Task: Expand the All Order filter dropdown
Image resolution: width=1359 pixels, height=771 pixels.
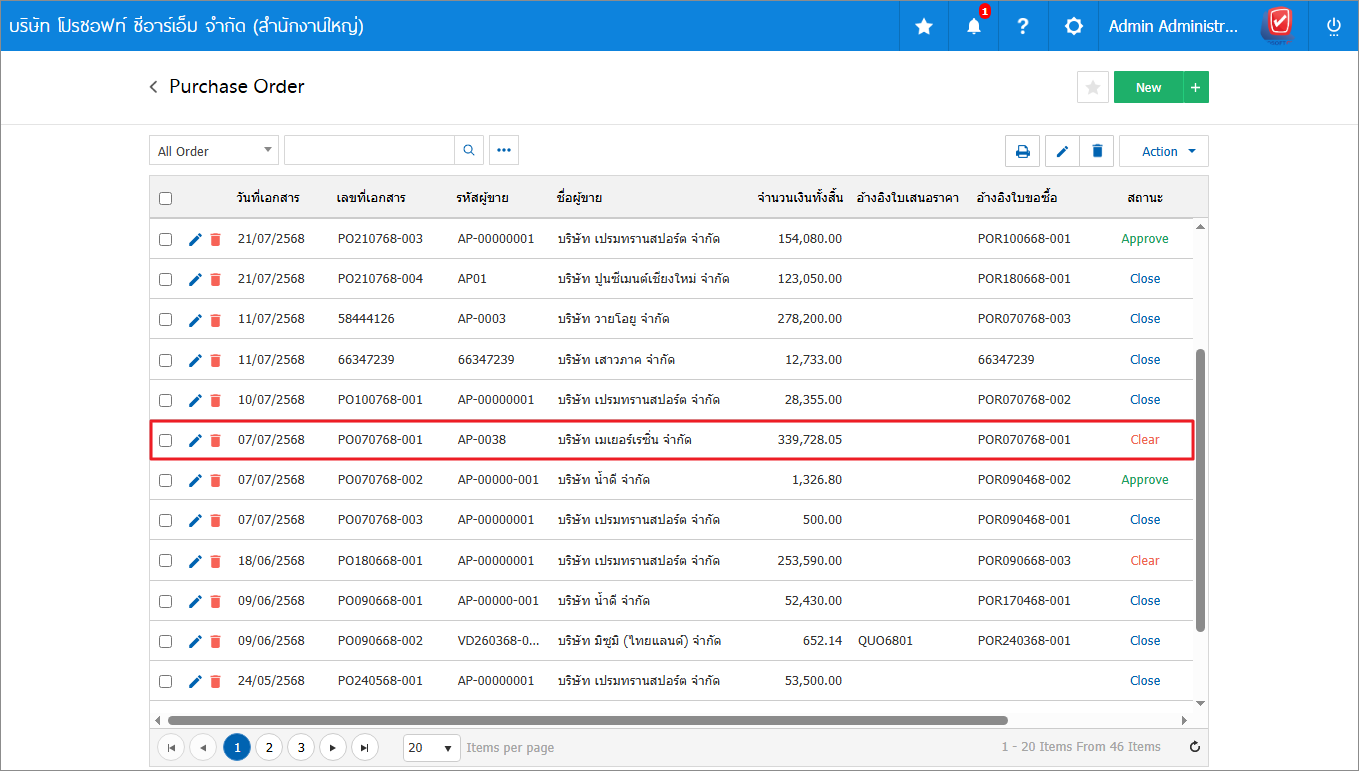Action: pyautogui.click(x=214, y=151)
